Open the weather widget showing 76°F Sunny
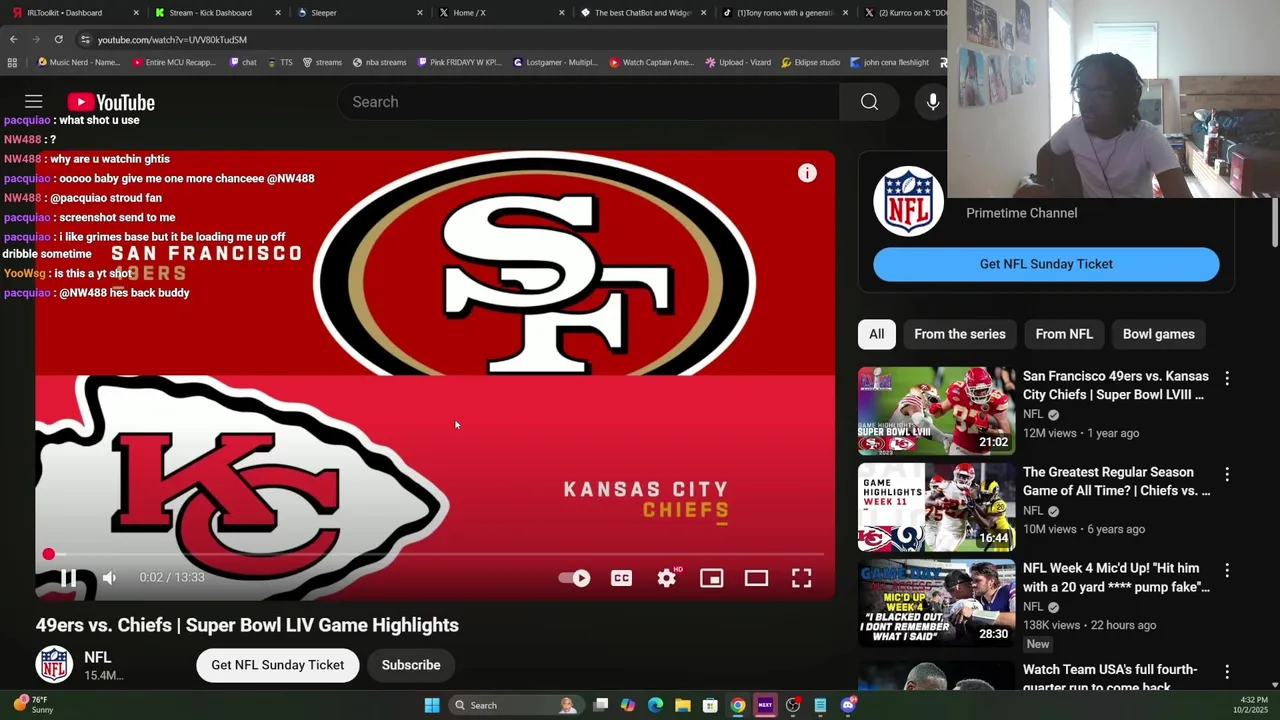 point(33,704)
